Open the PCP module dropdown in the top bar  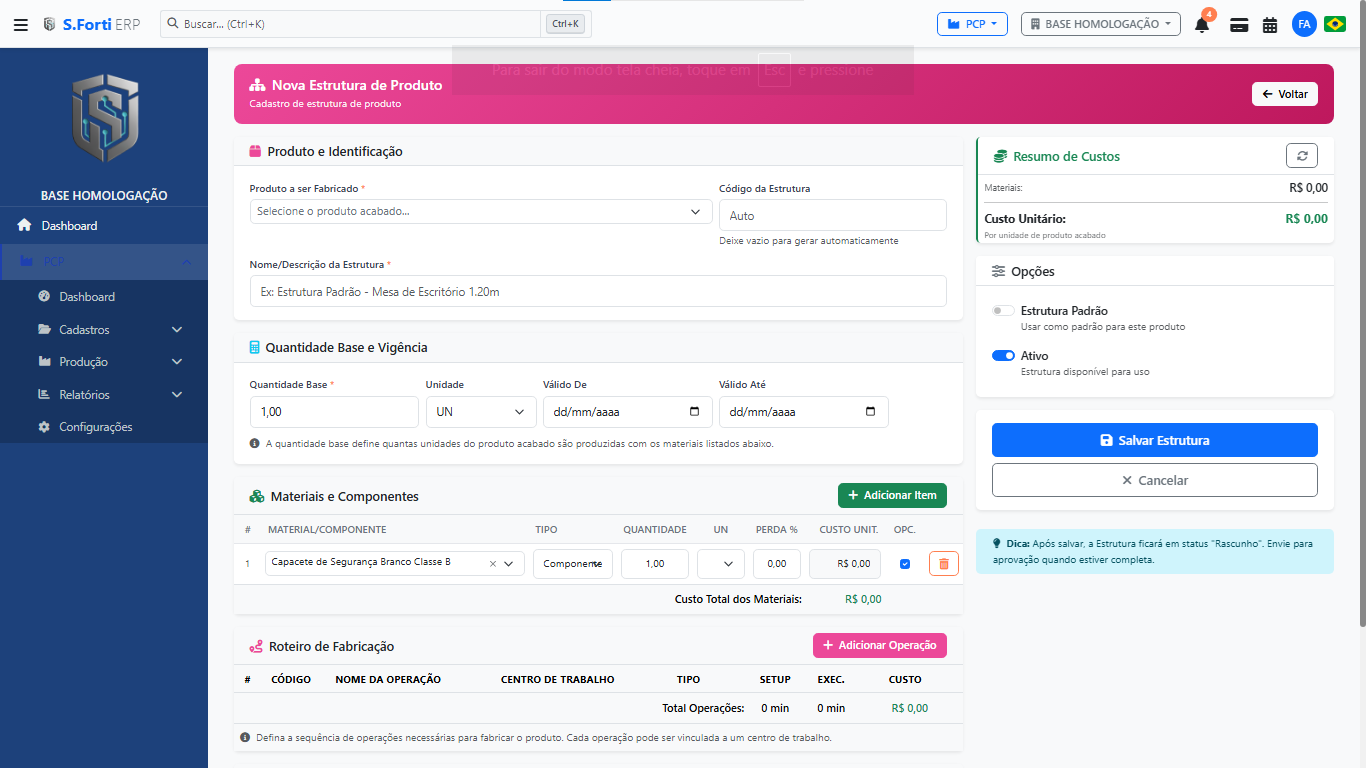click(x=972, y=24)
